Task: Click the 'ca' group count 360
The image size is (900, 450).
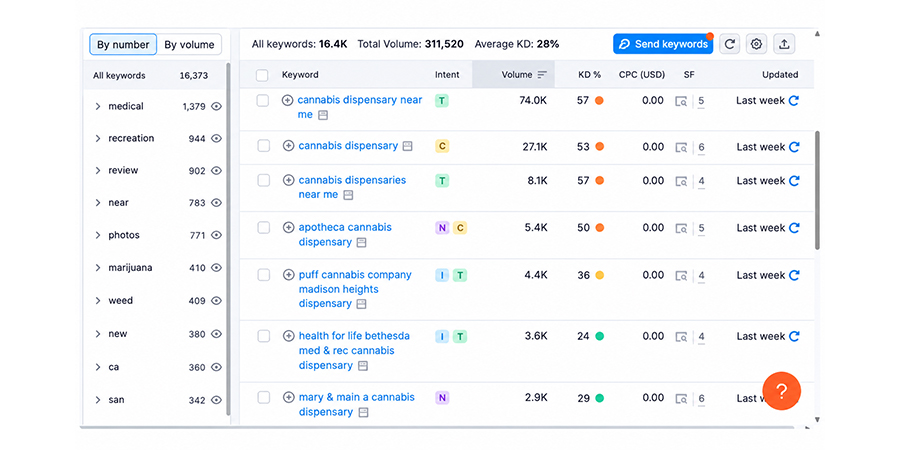Action: [197, 367]
